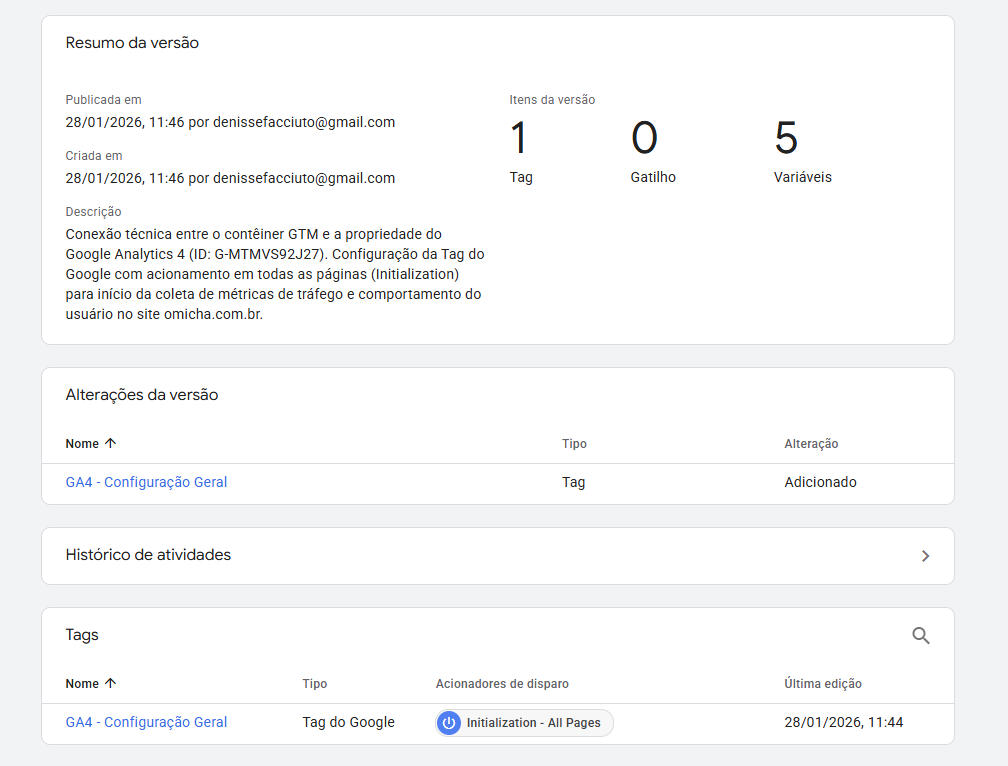The image size is (1008, 766).
Task: Open GA4 - Configuração Geral in the Tags table
Action: [146, 721]
